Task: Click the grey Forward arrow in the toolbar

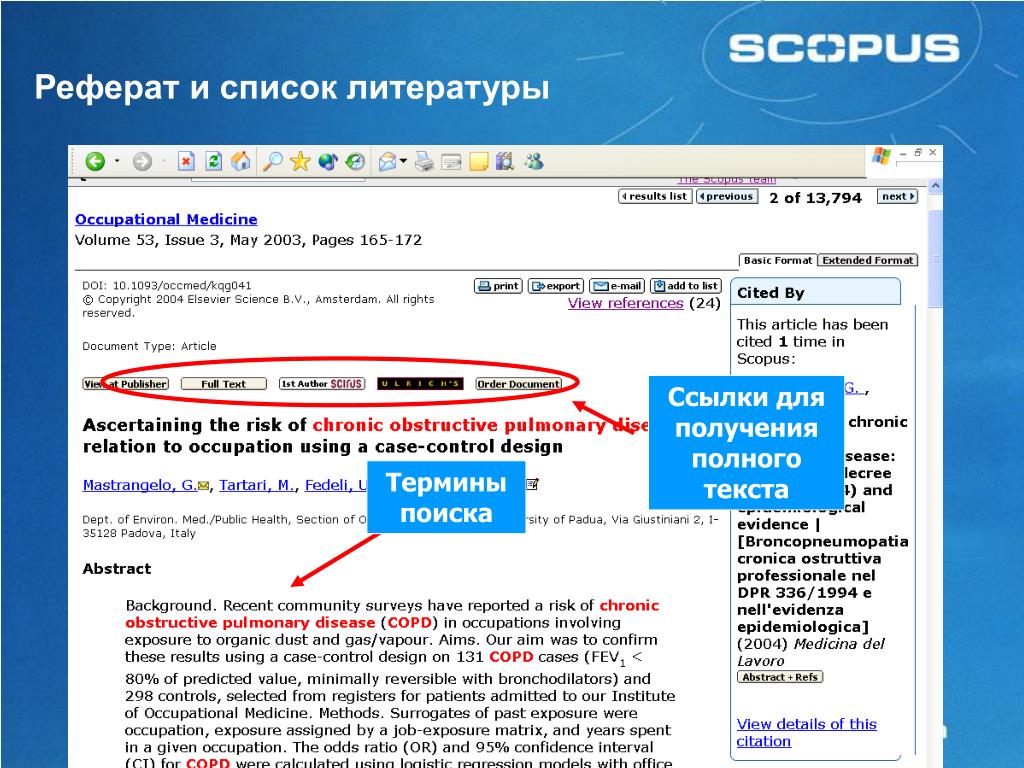Action: pos(142,161)
